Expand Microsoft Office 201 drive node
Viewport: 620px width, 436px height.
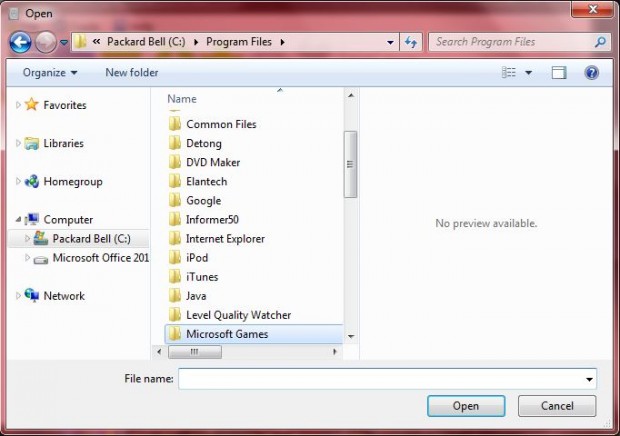(27, 258)
